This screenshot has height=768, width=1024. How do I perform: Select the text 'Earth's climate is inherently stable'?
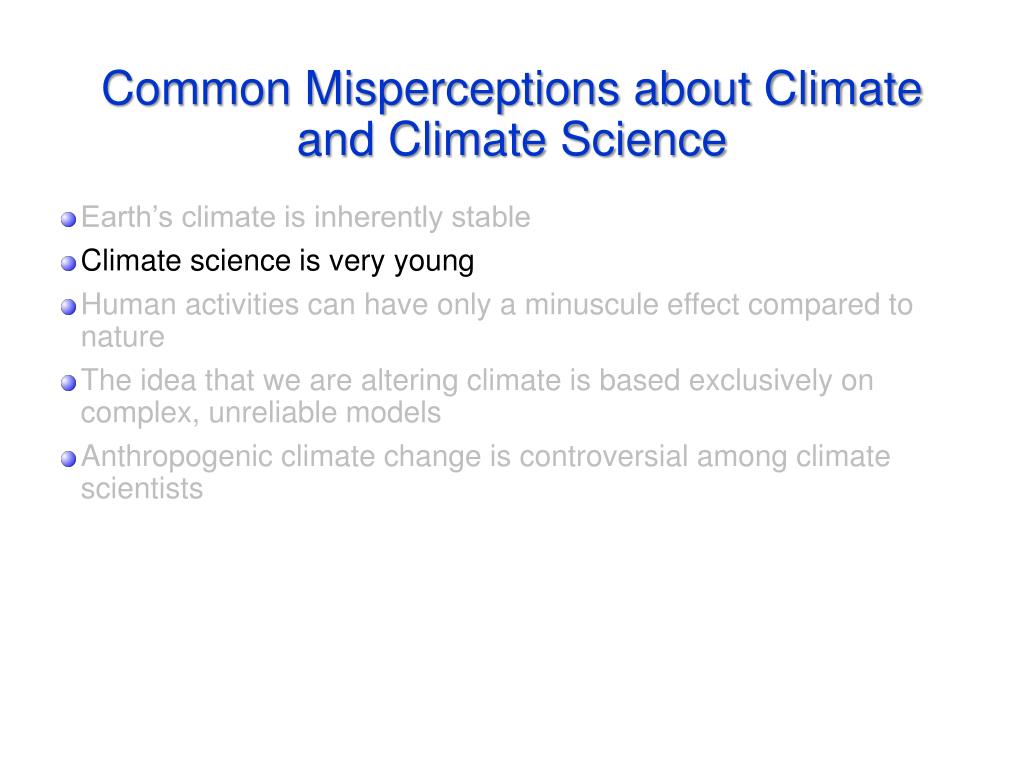(x=306, y=217)
